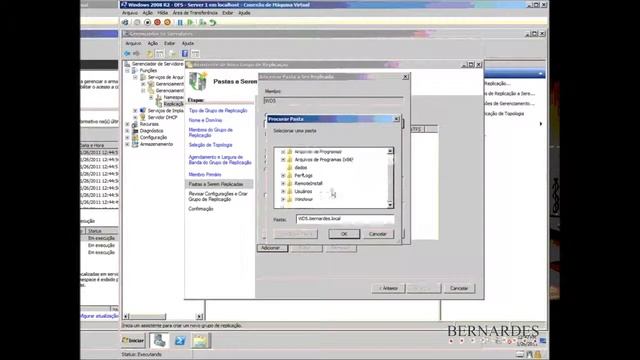
Task: Click the black circle stop icon in VM toolbar
Action: pos(147,22)
